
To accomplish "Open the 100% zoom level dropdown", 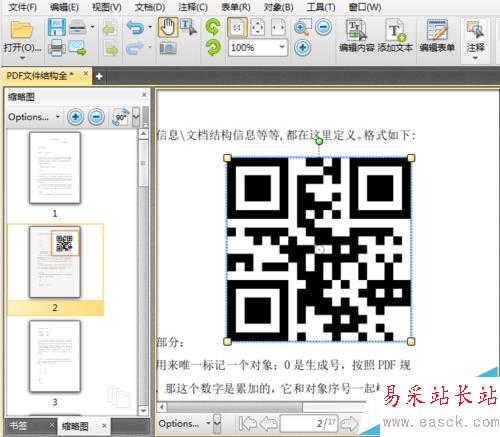I will [282, 47].
